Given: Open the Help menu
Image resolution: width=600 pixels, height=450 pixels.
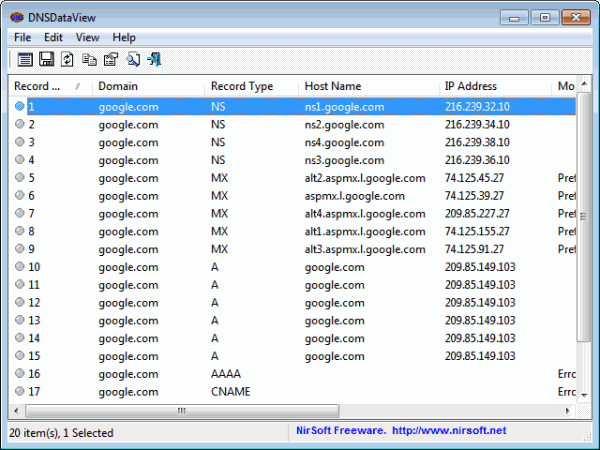Looking at the screenshot, I should coord(124,38).
